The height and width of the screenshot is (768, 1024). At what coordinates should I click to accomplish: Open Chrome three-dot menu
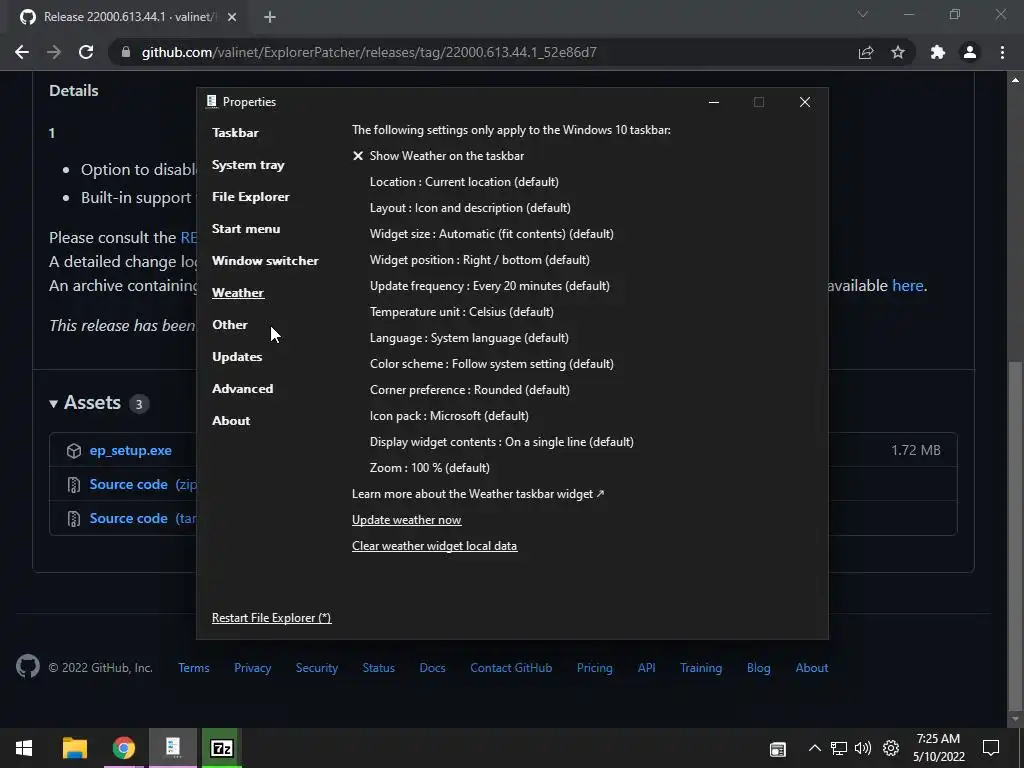click(x=1002, y=52)
